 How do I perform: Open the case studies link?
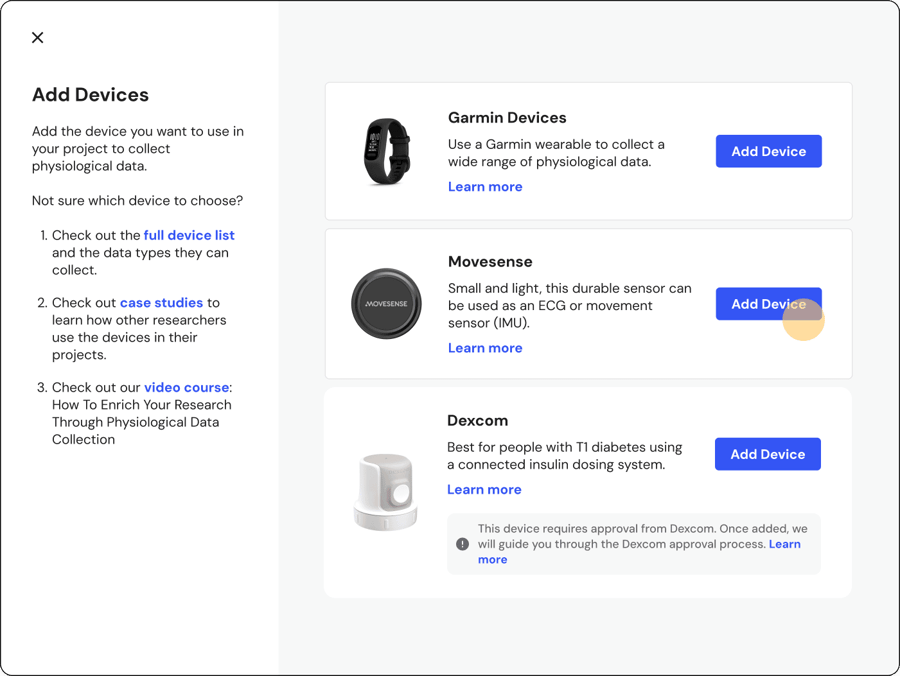[x=161, y=302]
